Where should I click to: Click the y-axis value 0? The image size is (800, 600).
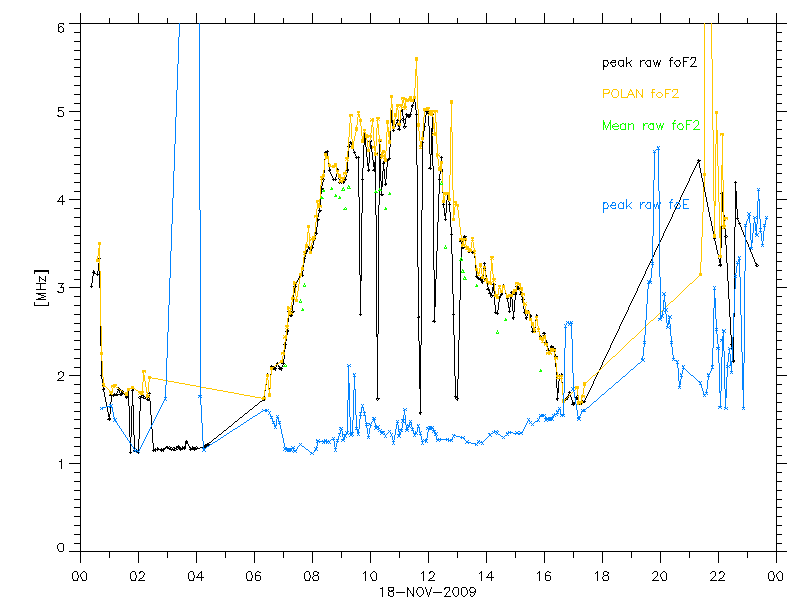point(61,548)
